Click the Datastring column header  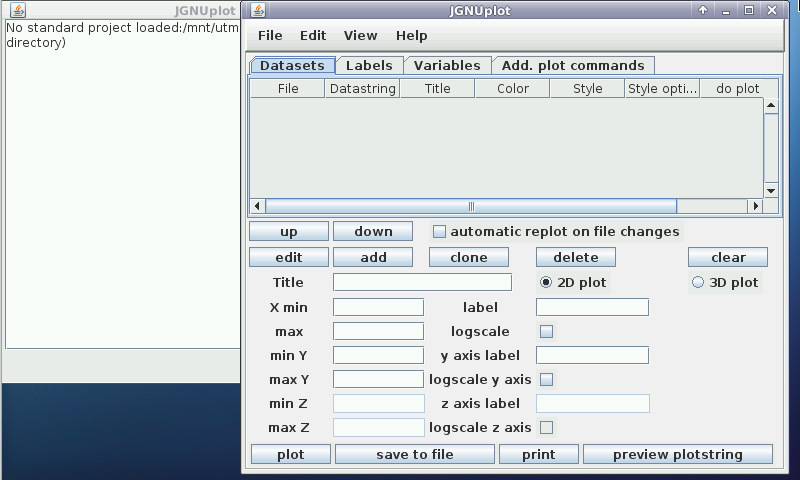[x=363, y=88]
